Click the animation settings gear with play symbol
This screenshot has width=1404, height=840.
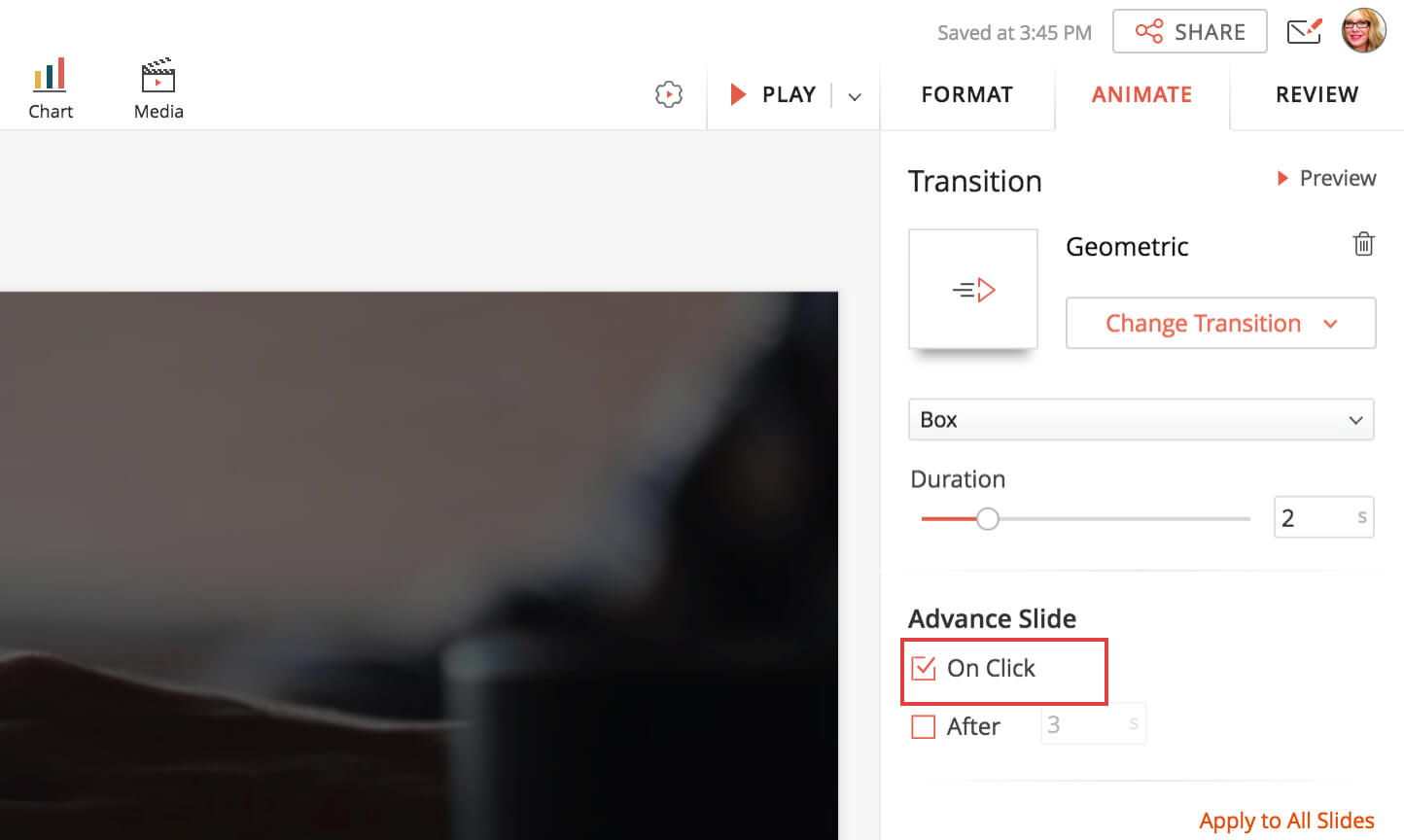(669, 94)
